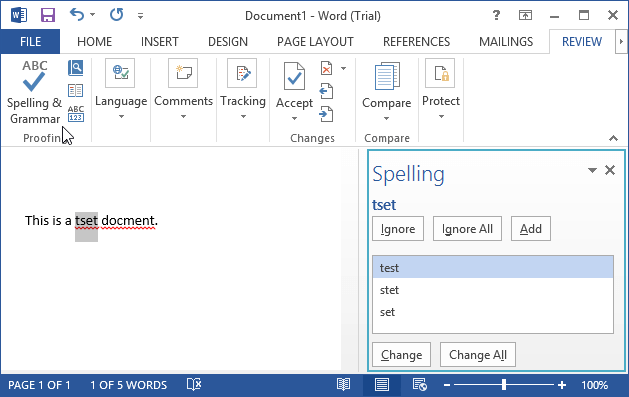Click the misspelled word "docment"
The image size is (629, 397).
click(128, 221)
